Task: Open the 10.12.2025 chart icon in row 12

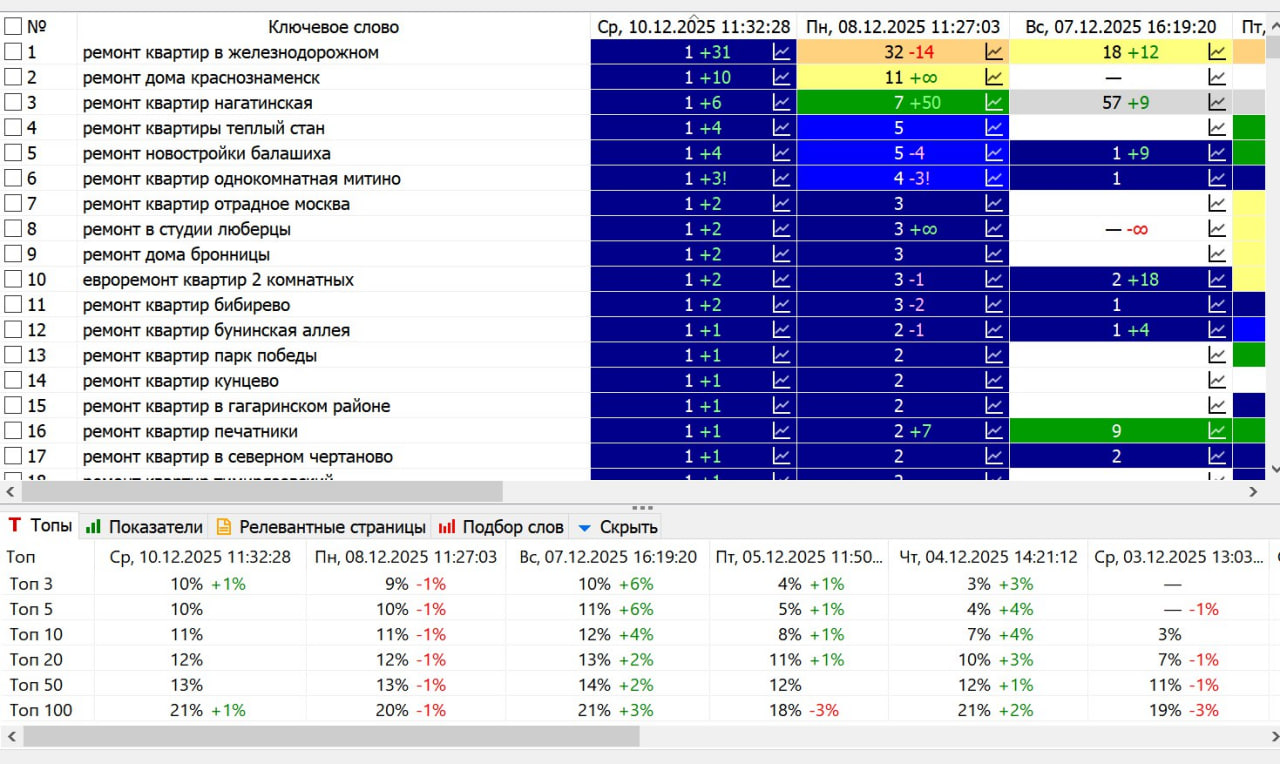Action: pos(781,330)
